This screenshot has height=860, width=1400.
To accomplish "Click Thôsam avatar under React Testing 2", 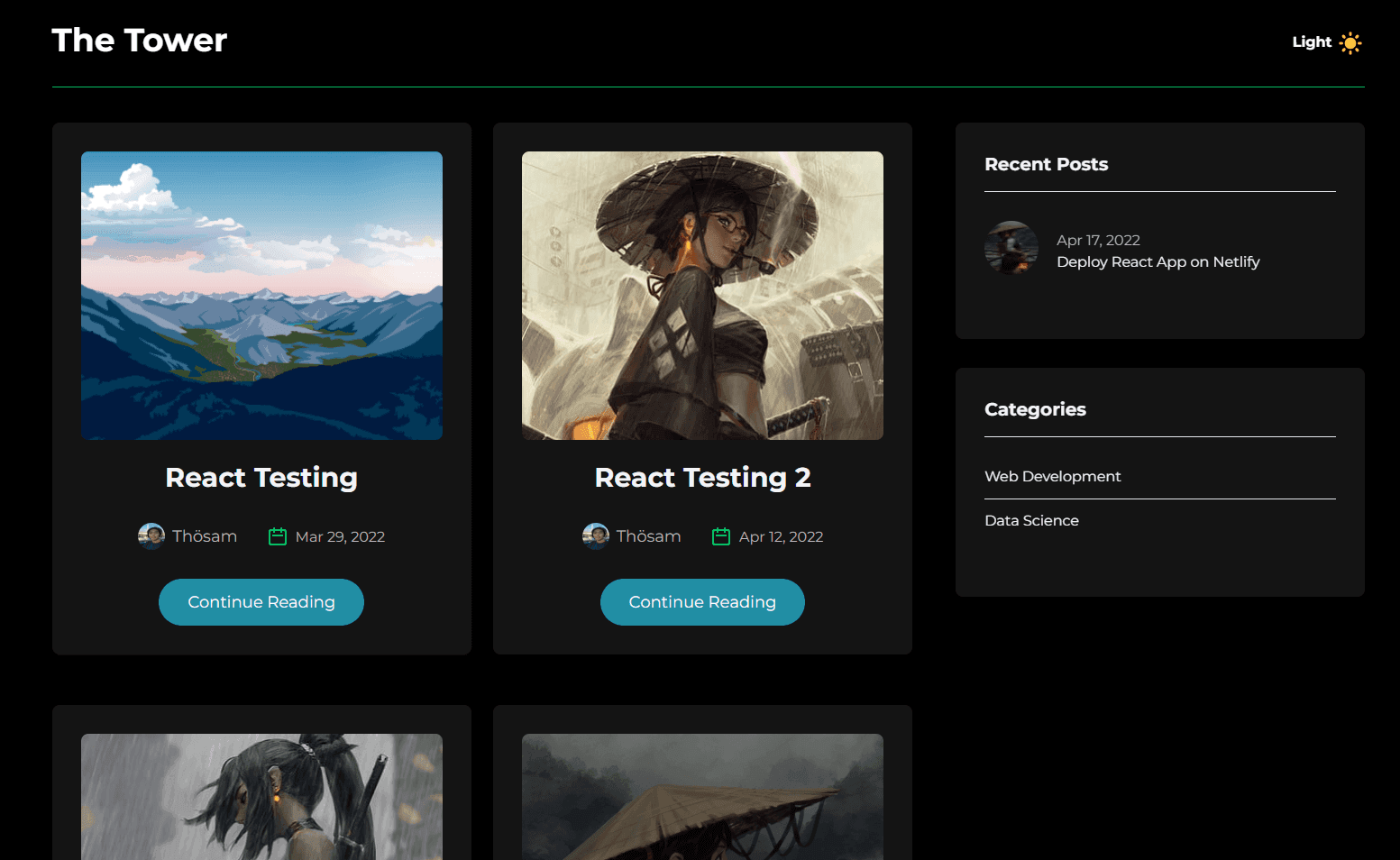I will 595,536.
